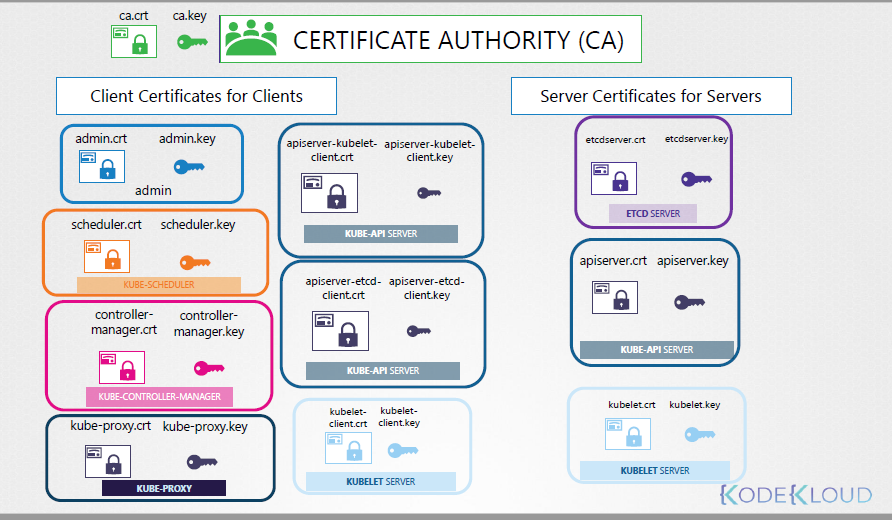Select the pink controller-manager.key key icon
The image size is (892, 520).
[209, 368]
